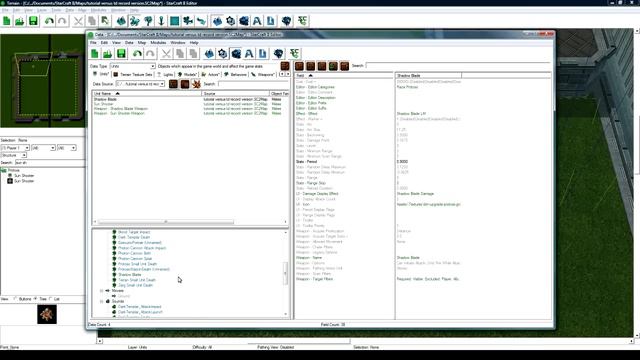Select 'Photon Cannon Attack Impact' tree item

142,248
